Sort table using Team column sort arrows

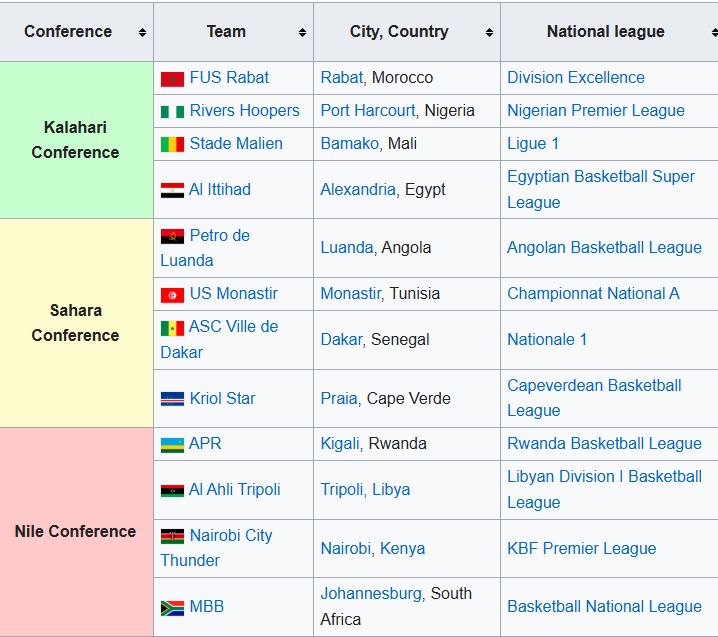coord(302,32)
